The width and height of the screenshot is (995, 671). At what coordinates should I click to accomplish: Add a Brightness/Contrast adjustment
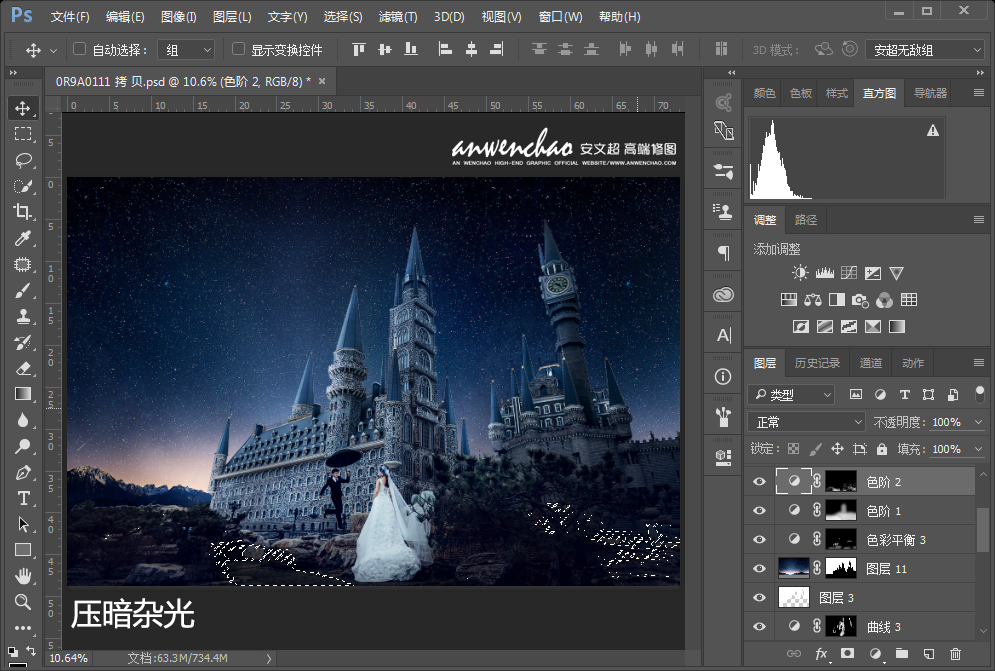coord(800,273)
